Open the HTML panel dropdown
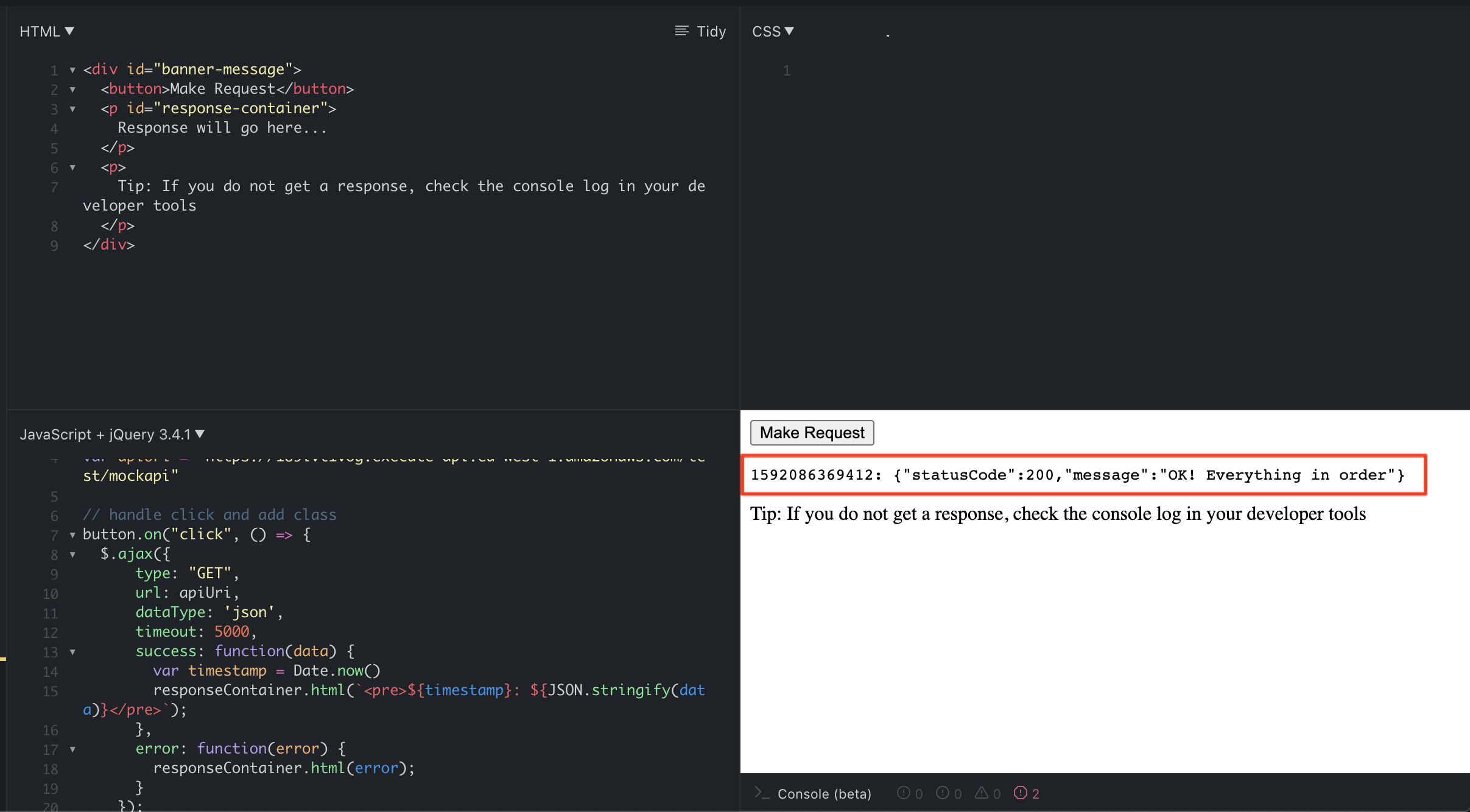This screenshot has height=812, width=1470. click(69, 31)
